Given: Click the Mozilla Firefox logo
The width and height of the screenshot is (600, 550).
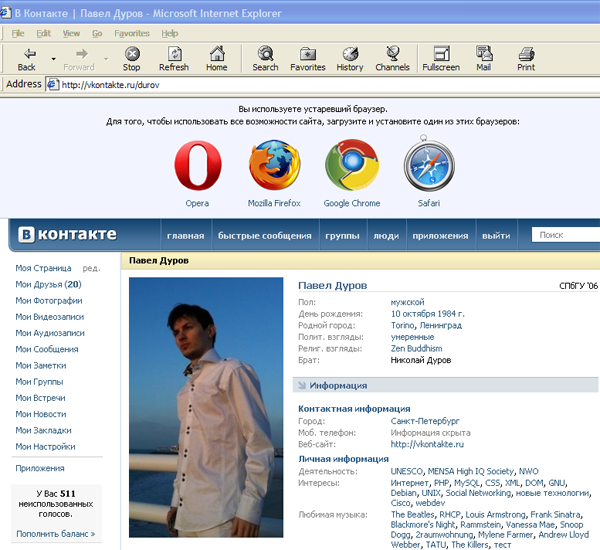Looking at the screenshot, I should (x=274, y=165).
